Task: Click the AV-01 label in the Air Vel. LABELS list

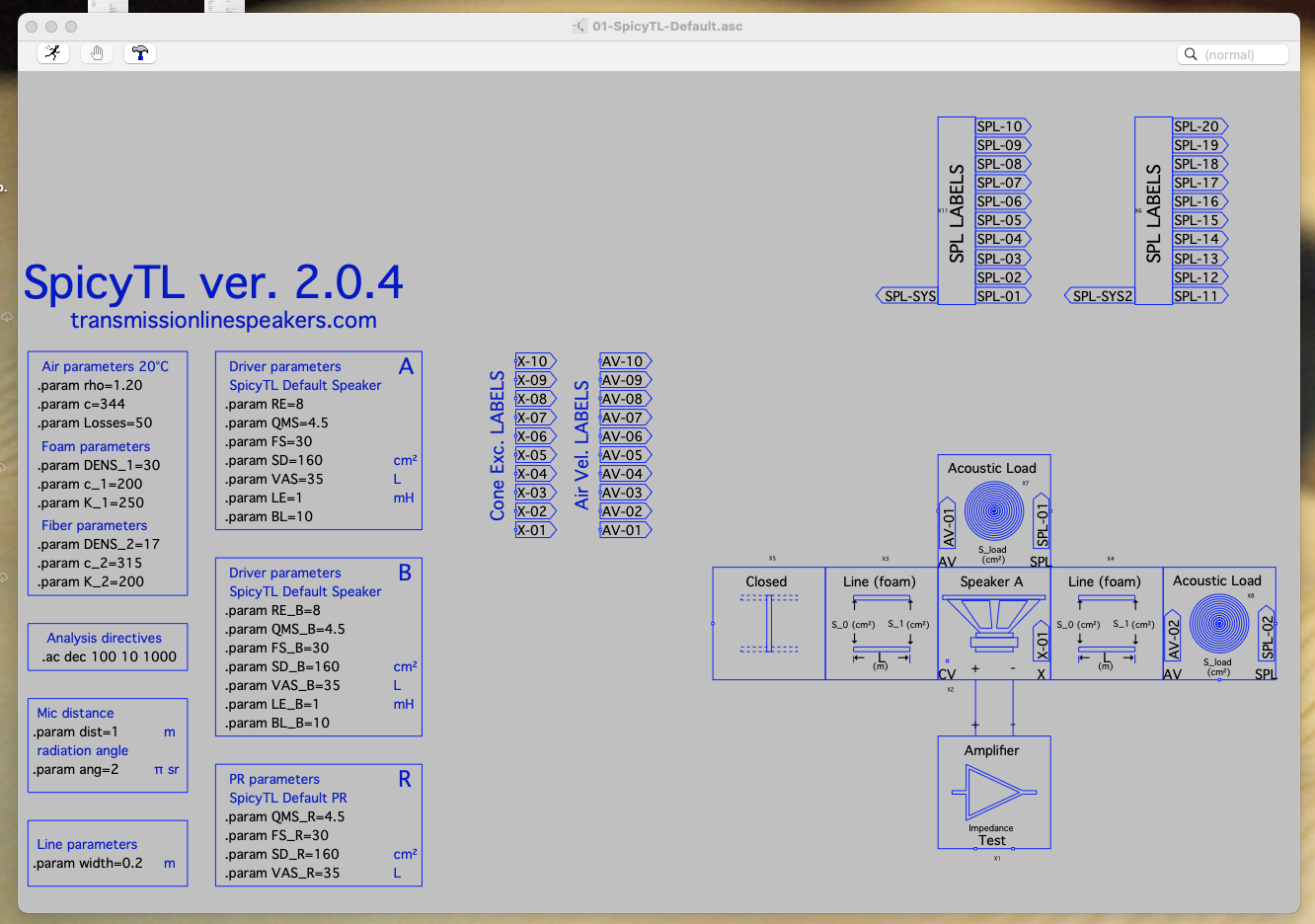Action: click(626, 530)
